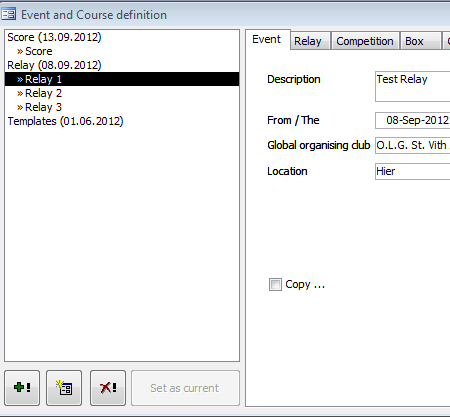Click the Location label
Screen dimensions: 450x417
click(287, 171)
